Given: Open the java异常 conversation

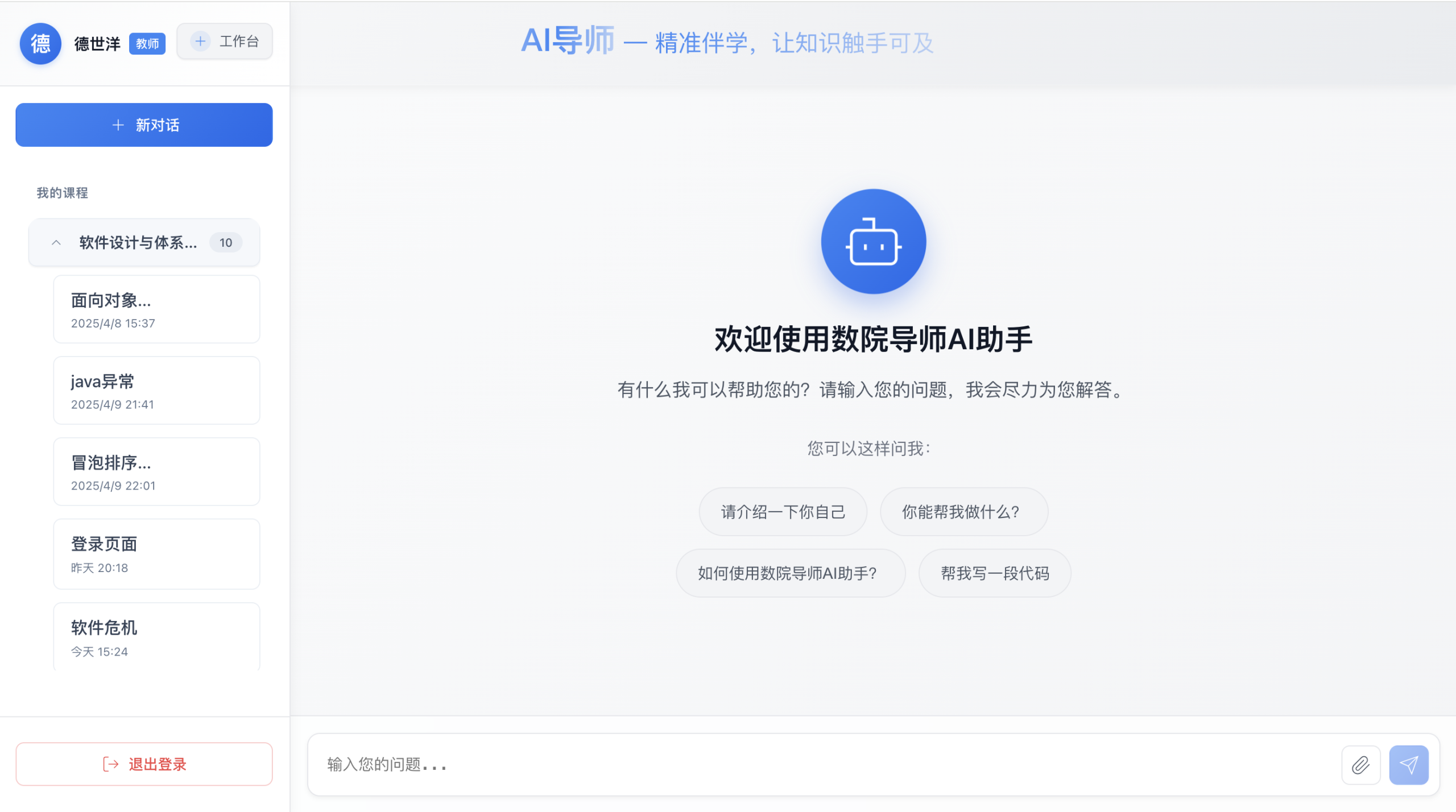Looking at the screenshot, I should click(156, 390).
